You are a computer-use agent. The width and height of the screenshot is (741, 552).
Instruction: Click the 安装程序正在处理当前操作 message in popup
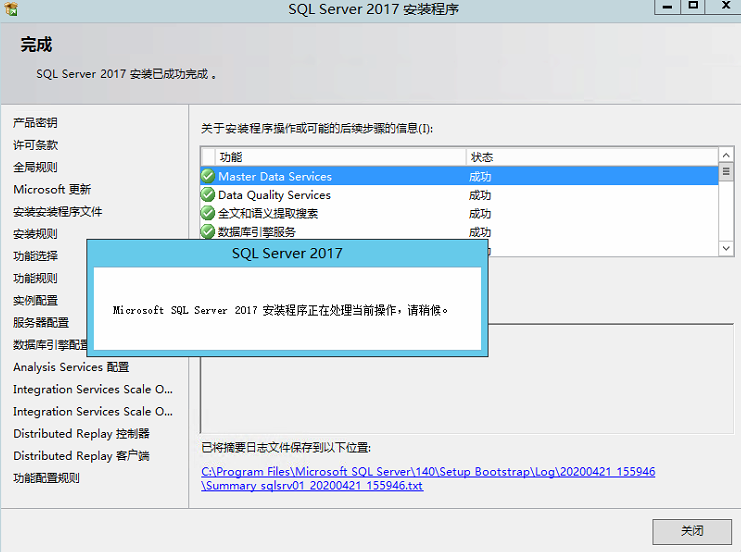[280, 310]
